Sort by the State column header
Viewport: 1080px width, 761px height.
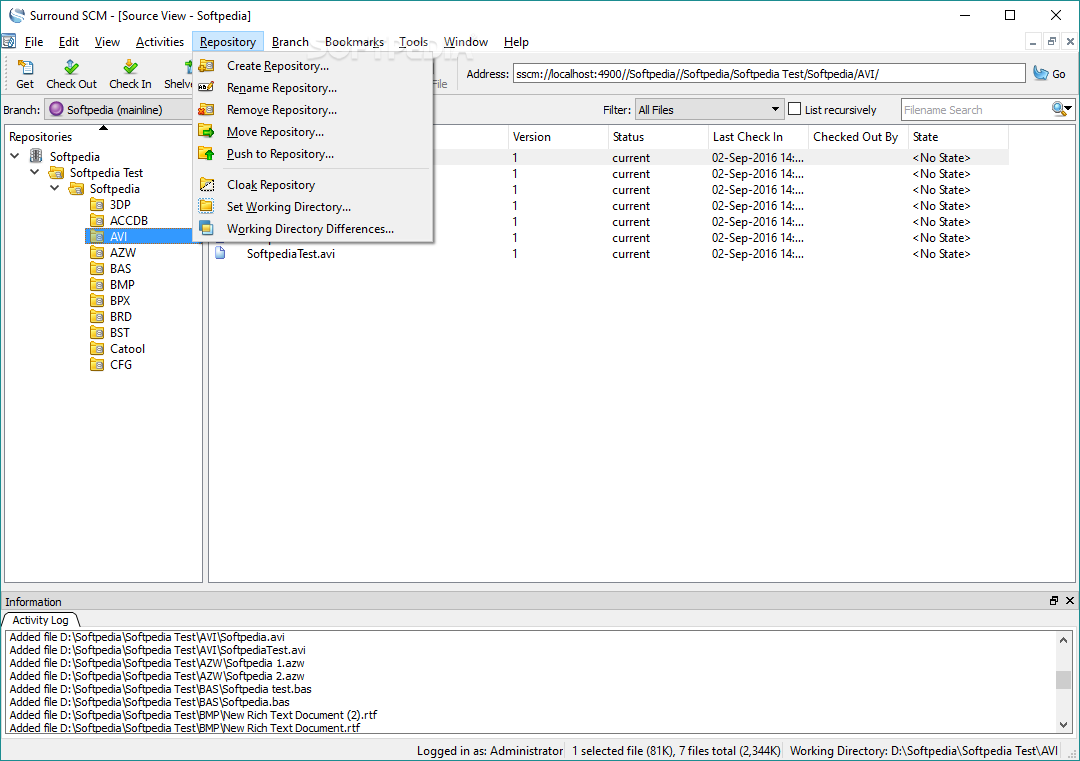(x=958, y=136)
